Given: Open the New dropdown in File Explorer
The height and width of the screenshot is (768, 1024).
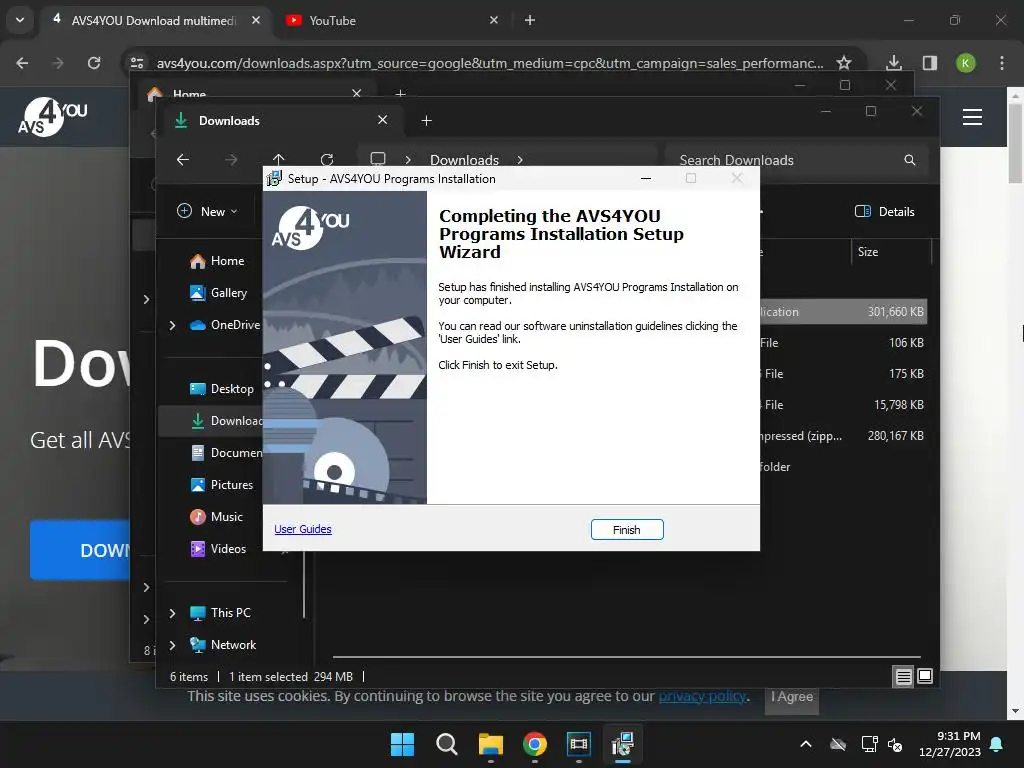Looking at the screenshot, I should 207,211.
